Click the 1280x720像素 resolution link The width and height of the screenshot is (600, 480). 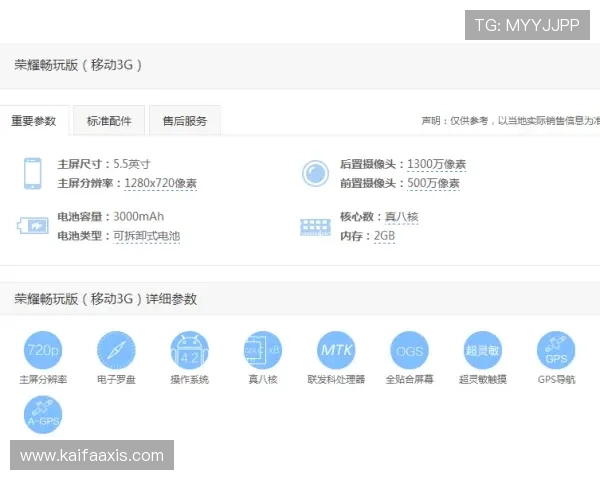[x=160, y=183]
